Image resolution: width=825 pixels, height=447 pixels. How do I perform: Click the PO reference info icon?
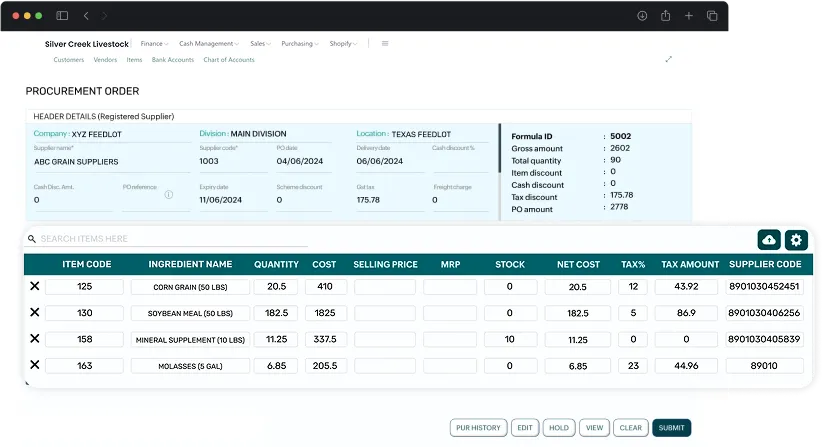point(169,195)
